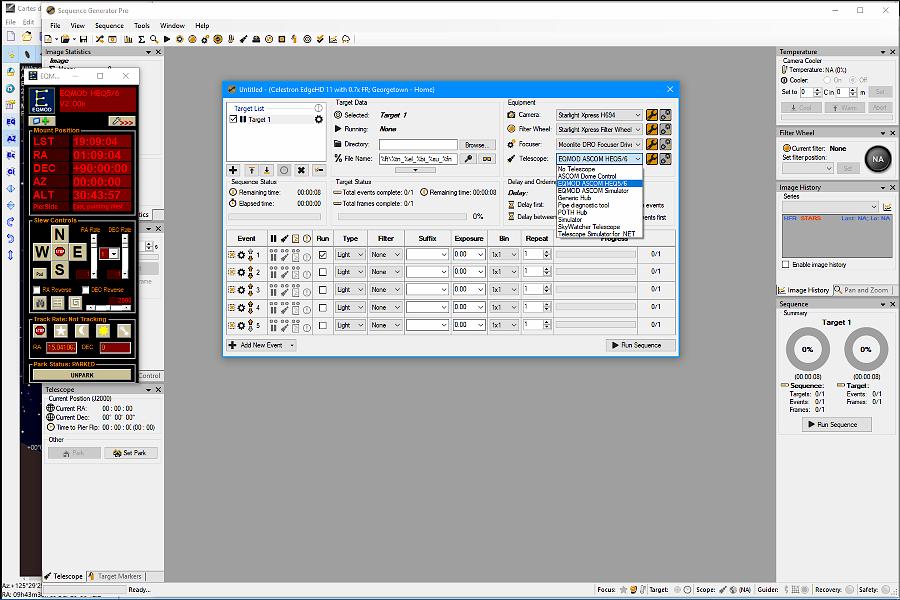Viewport: 900px width, 600px height.
Task: Click the magnifier zoom toolbar icon
Action: point(154,39)
